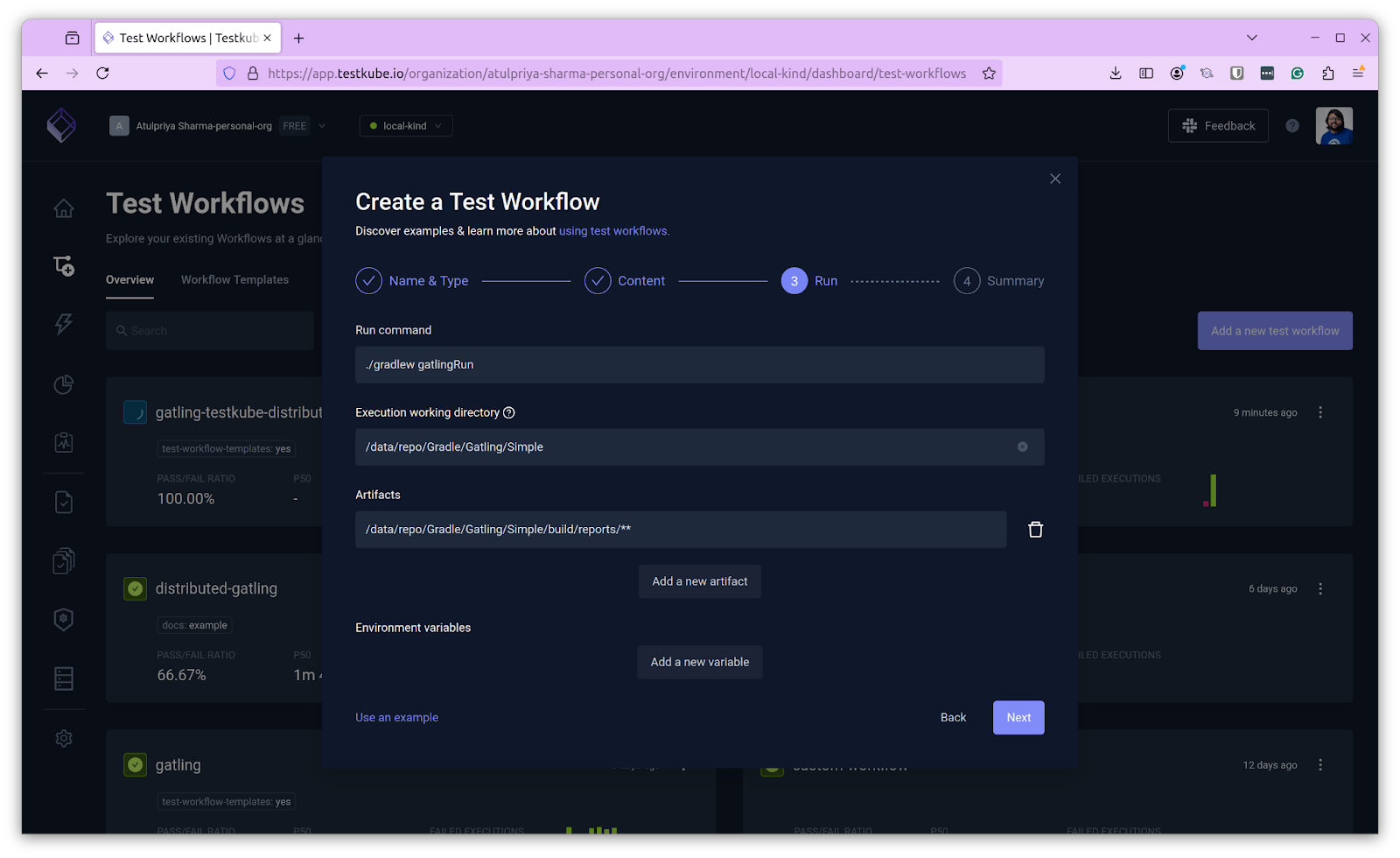
Task: Close the Test Workflows browser tab
Action: 267,38
